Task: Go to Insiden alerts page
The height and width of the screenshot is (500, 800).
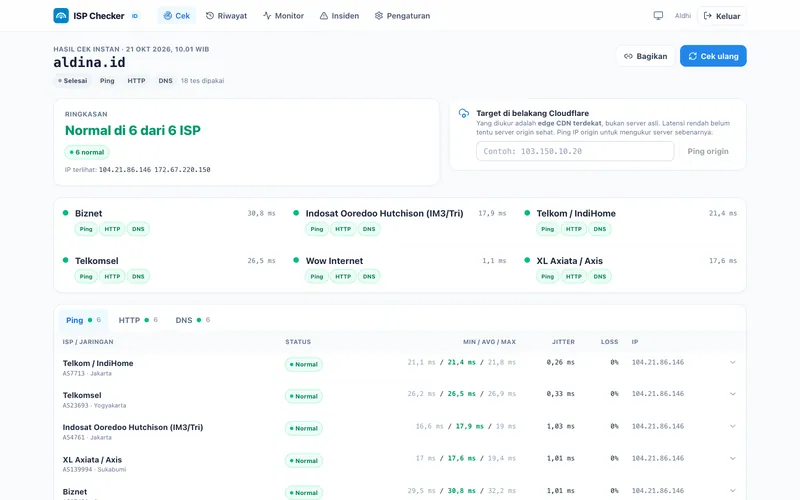Action: (339, 16)
